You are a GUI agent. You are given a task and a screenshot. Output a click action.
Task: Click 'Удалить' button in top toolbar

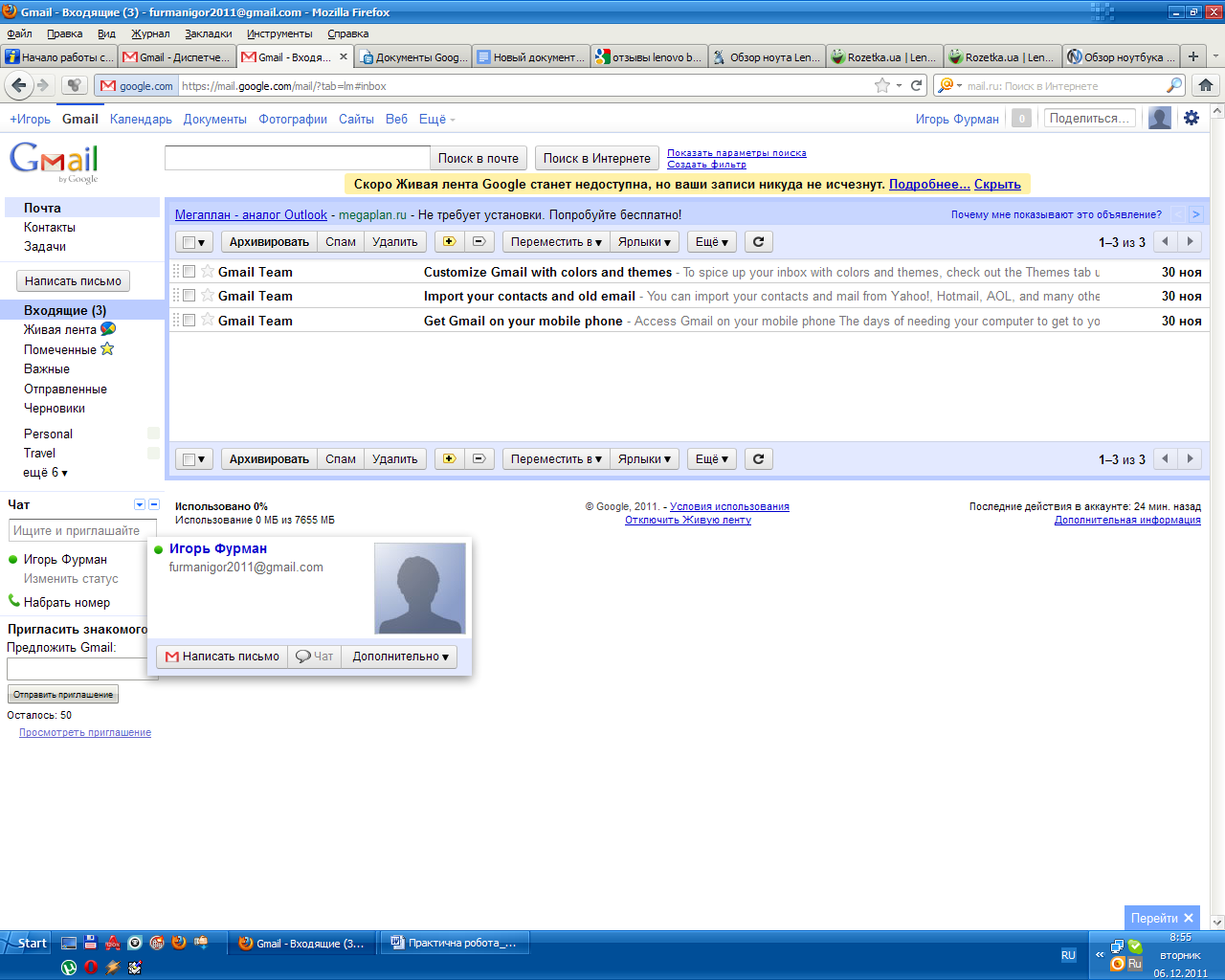394,242
